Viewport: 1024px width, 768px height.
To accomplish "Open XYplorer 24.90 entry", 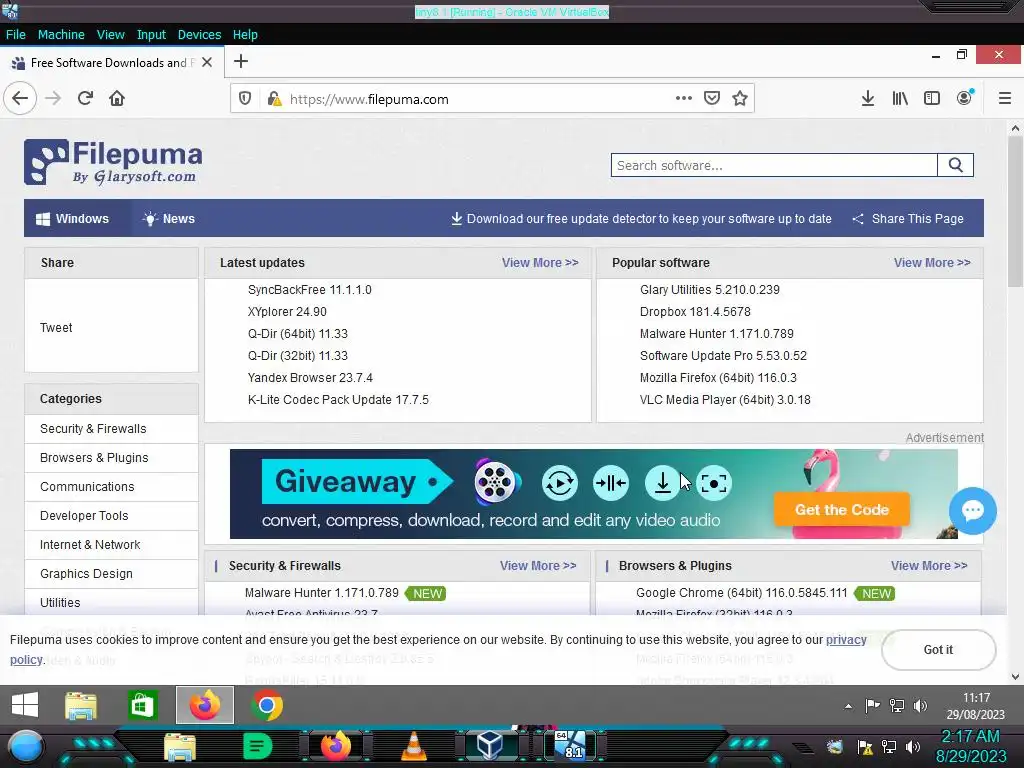I will click(x=287, y=312).
